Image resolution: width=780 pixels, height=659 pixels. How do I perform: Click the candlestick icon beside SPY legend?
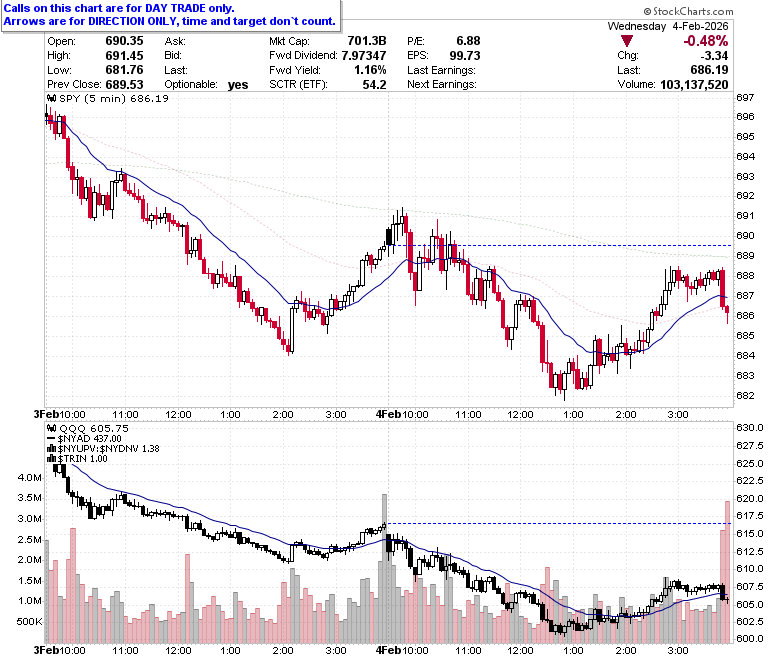(x=52, y=98)
